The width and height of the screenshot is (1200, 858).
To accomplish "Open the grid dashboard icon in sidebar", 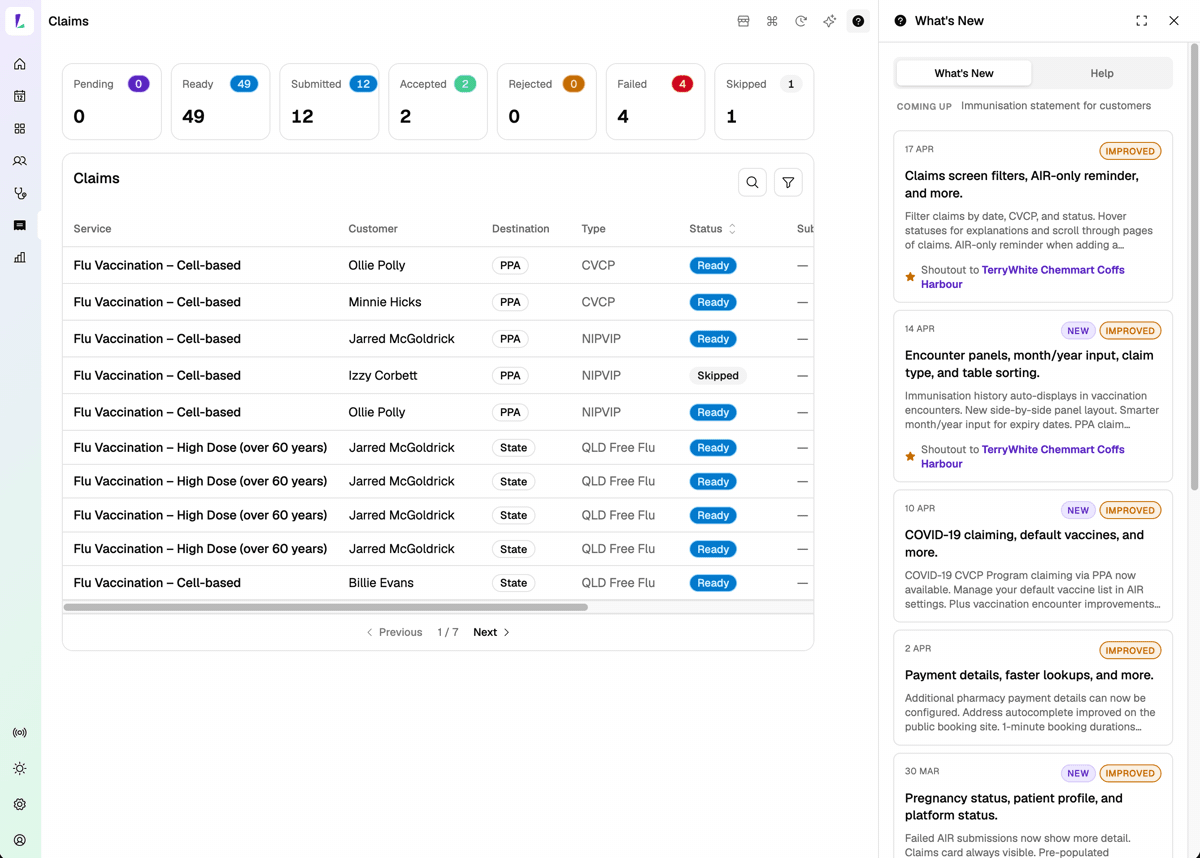I will point(19,129).
